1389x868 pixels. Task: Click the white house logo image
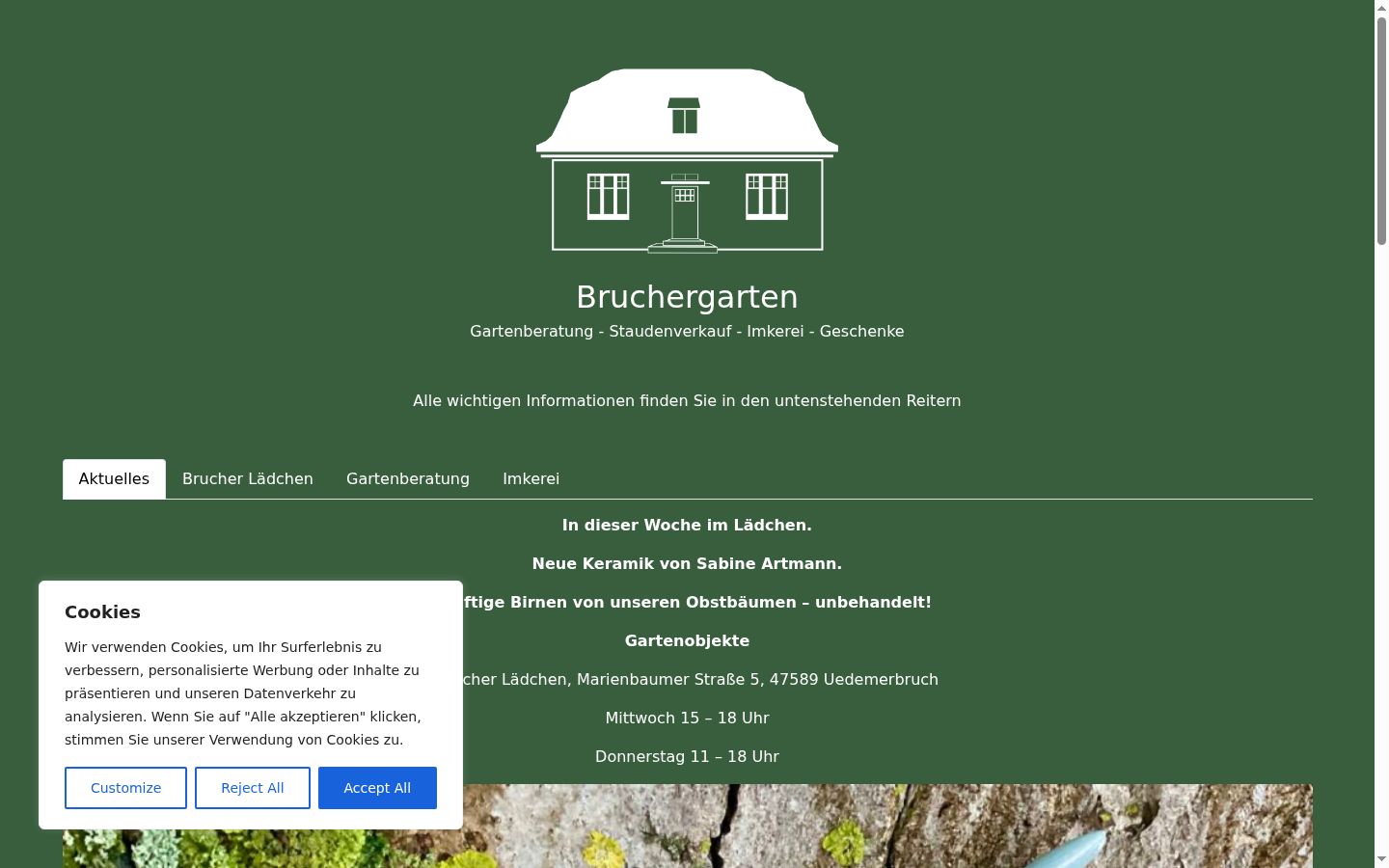click(687, 160)
